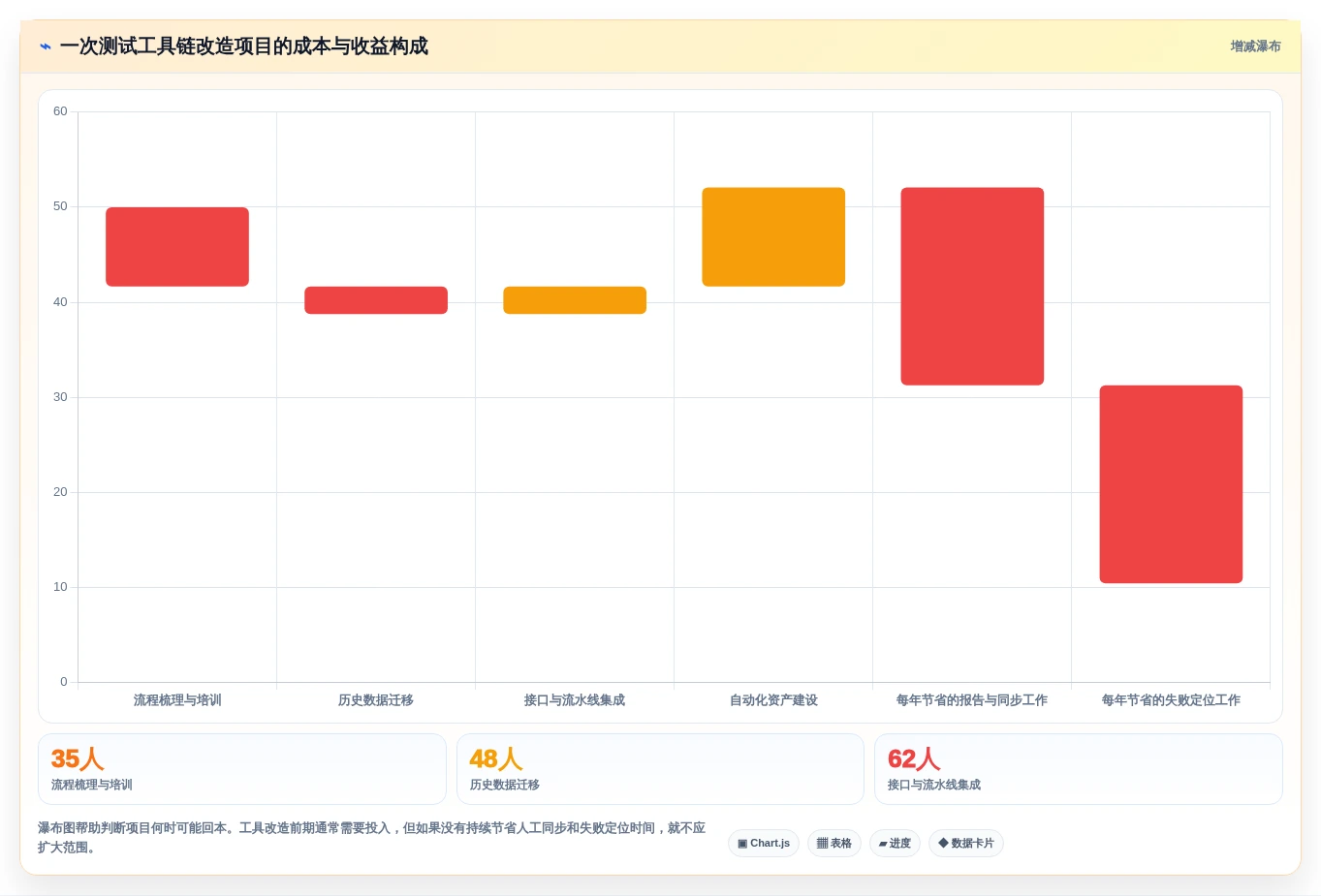Click x-axis label 每年节省的失败定位工作

[1171, 700]
